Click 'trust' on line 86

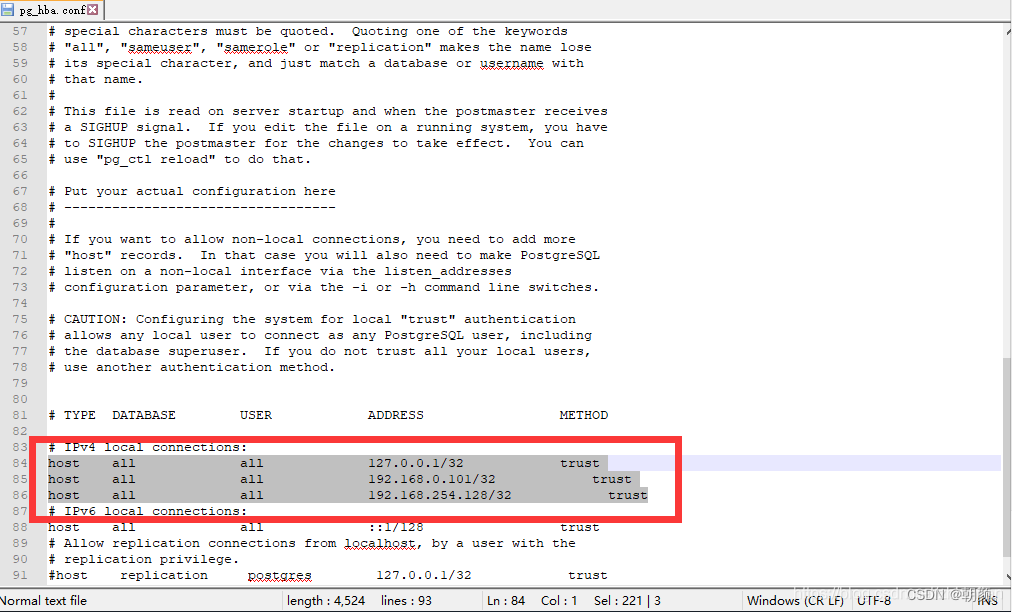[627, 495]
